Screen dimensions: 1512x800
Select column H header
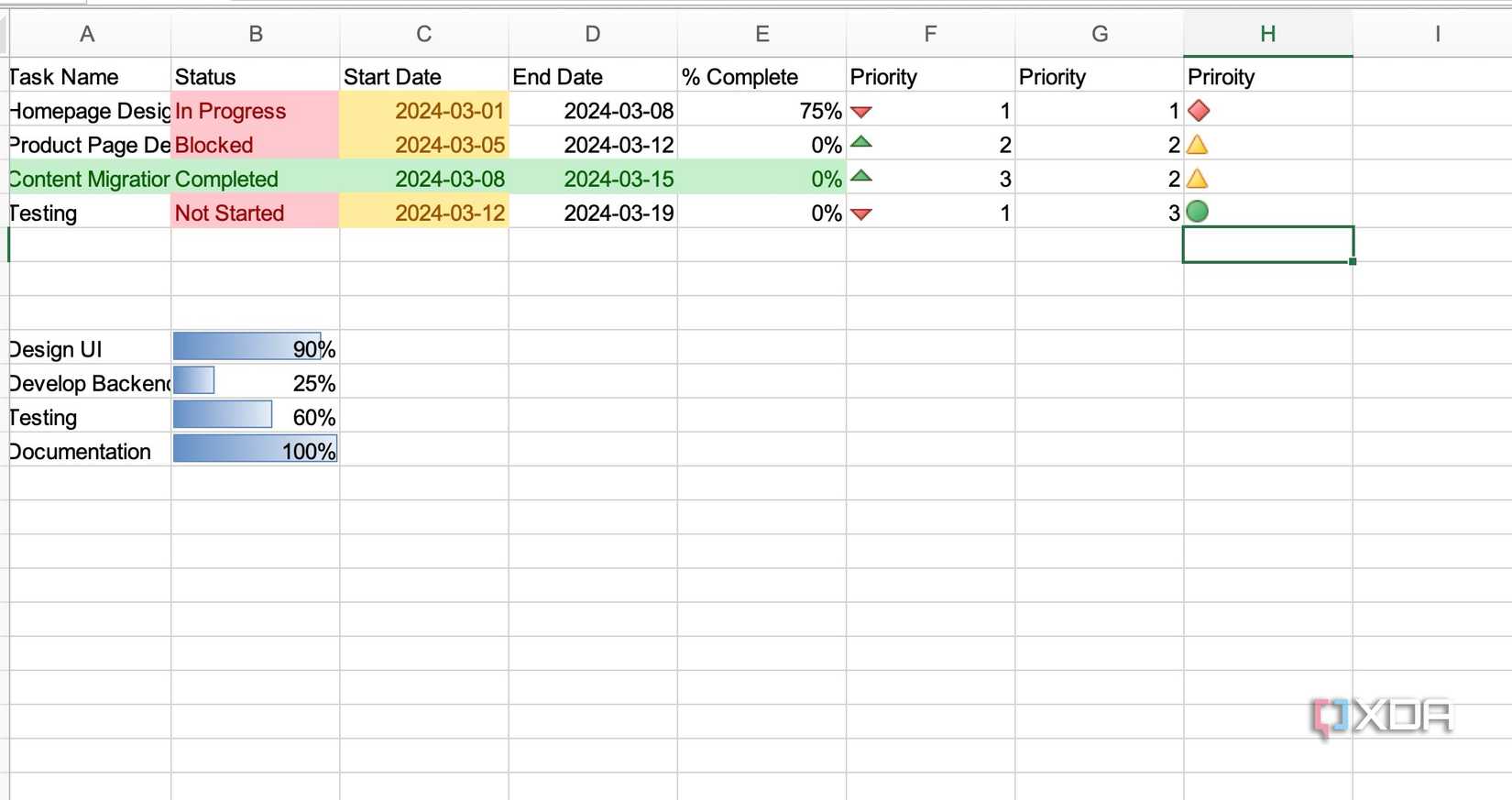pyautogui.click(x=1267, y=34)
